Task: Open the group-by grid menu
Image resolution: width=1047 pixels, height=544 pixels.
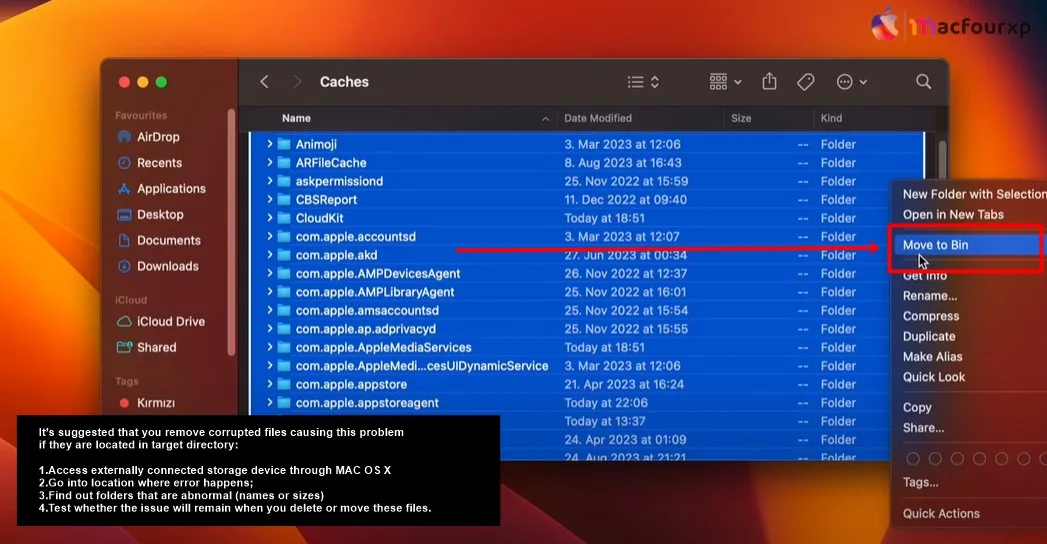Action: pos(725,81)
